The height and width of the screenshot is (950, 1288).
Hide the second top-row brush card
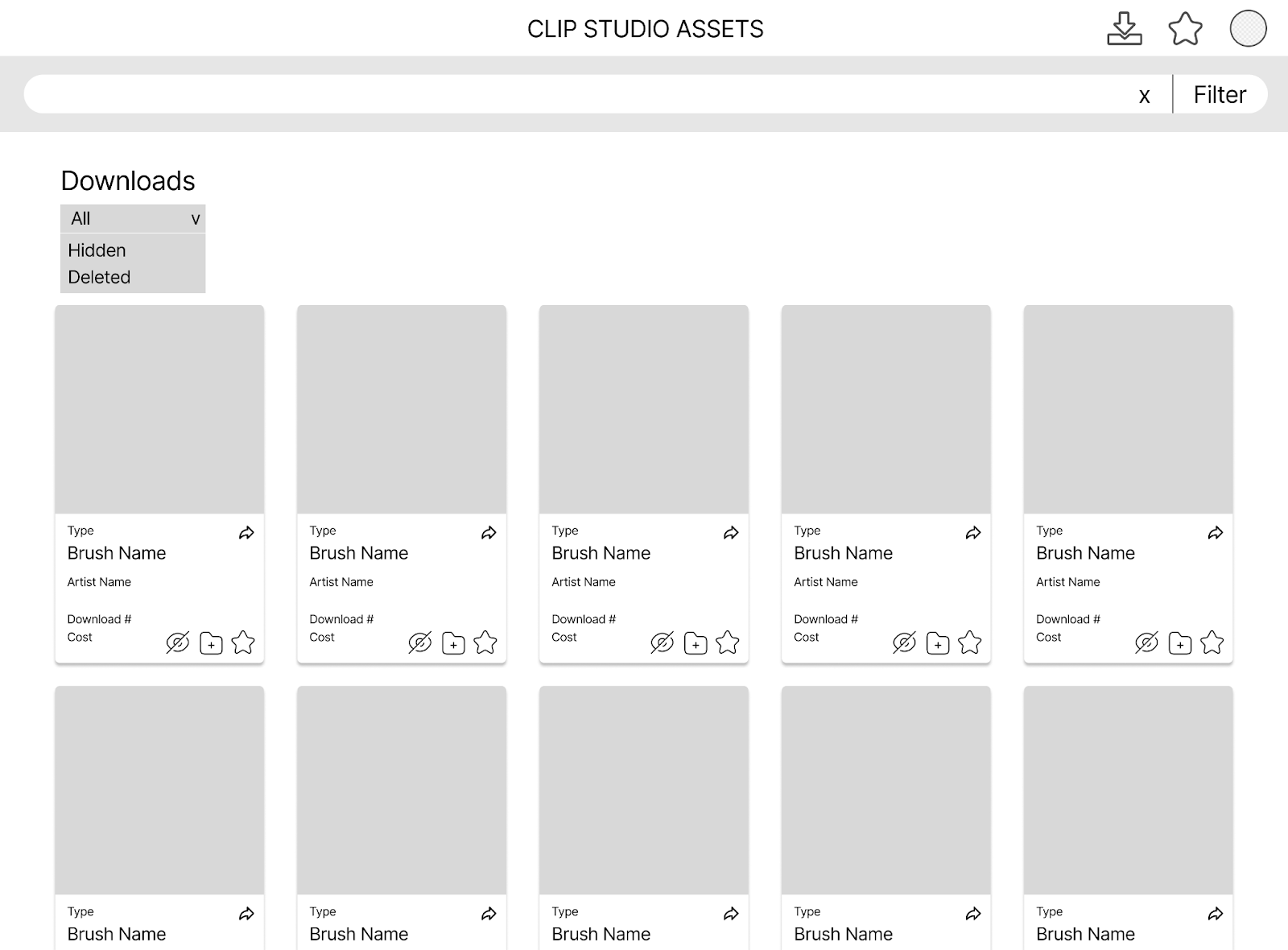click(x=420, y=642)
